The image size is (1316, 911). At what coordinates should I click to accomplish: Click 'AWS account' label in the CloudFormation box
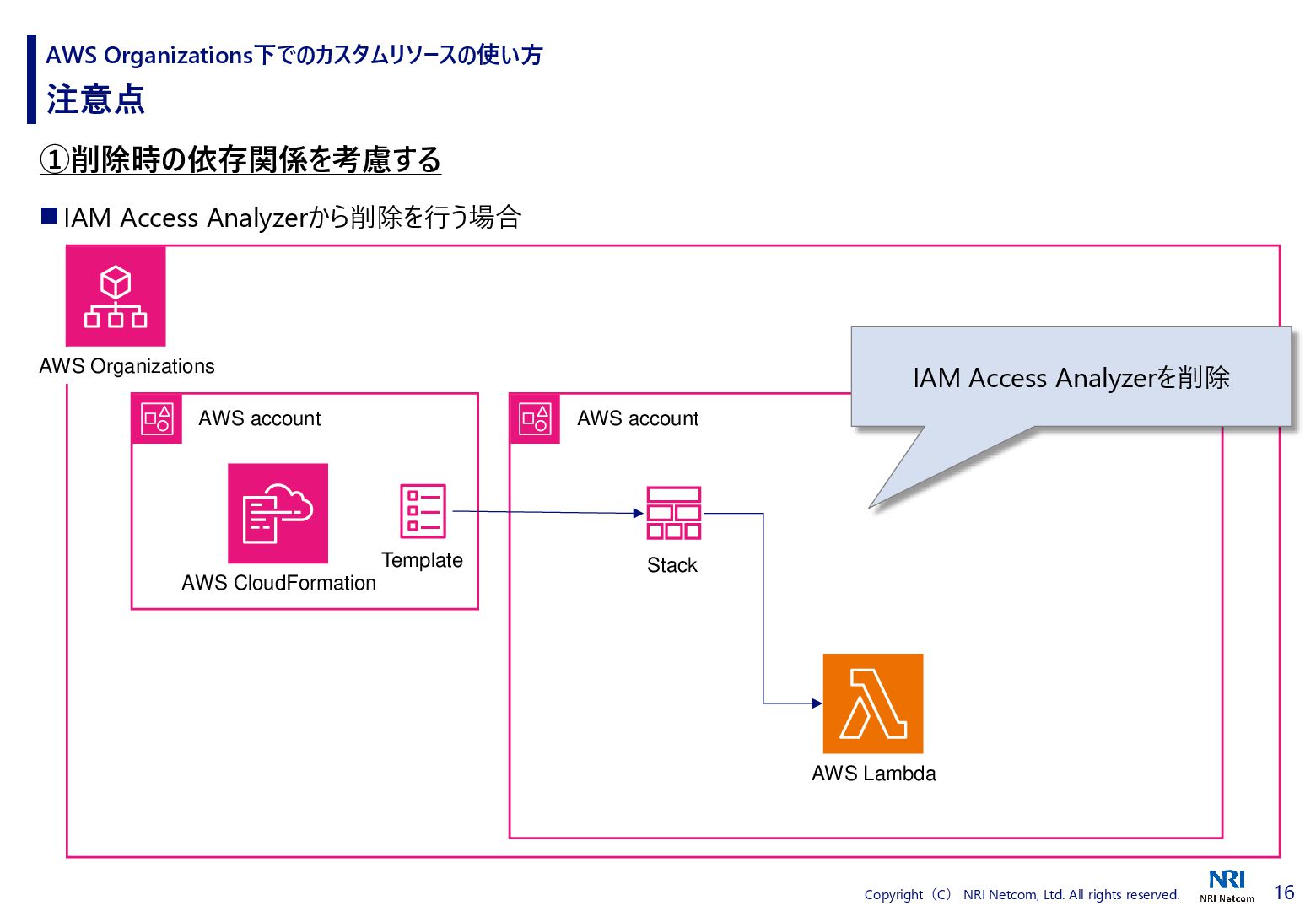tap(260, 418)
